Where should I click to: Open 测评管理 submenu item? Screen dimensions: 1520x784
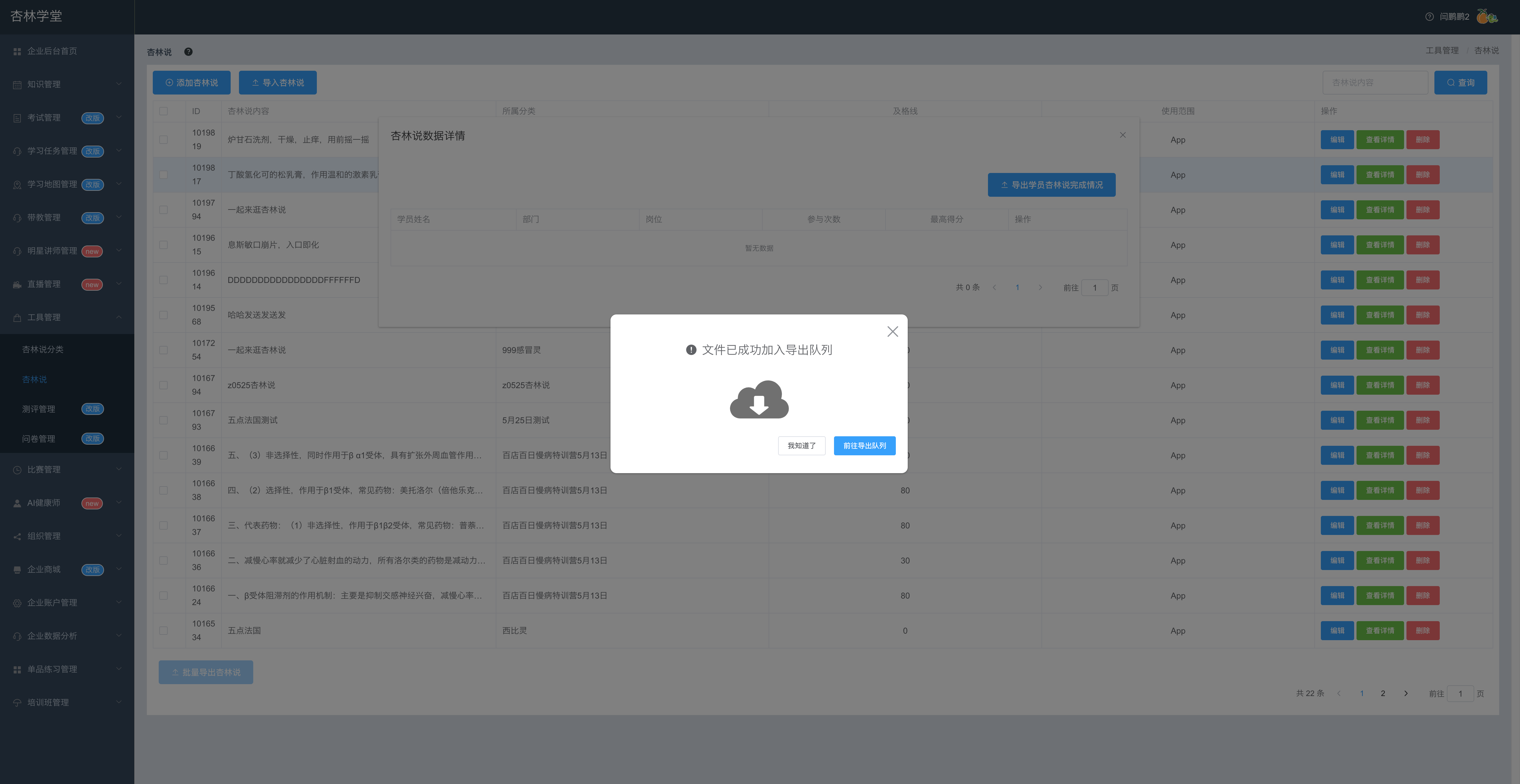pos(67,409)
